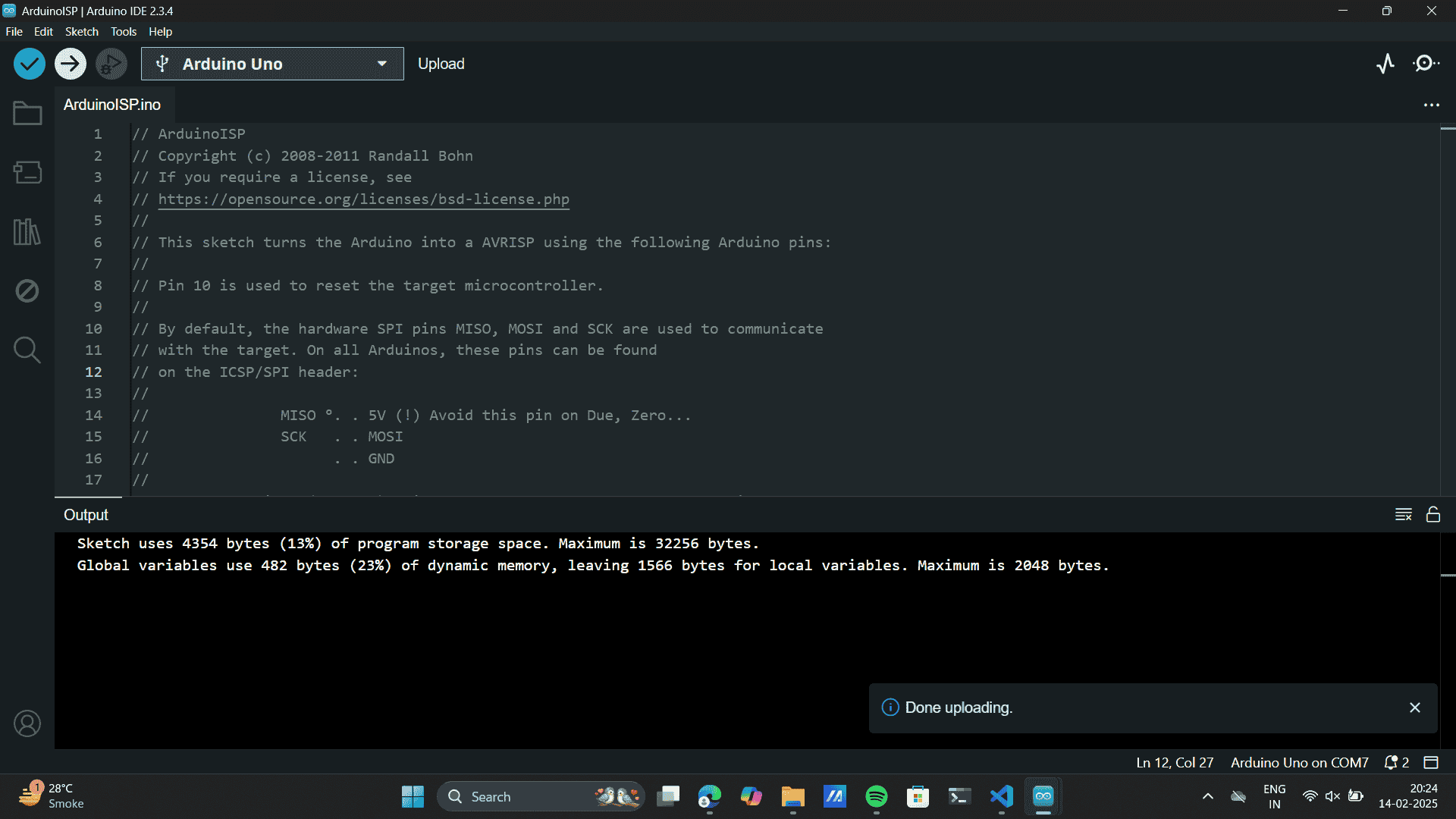Open the Boards Manager sidebar

coord(27,172)
